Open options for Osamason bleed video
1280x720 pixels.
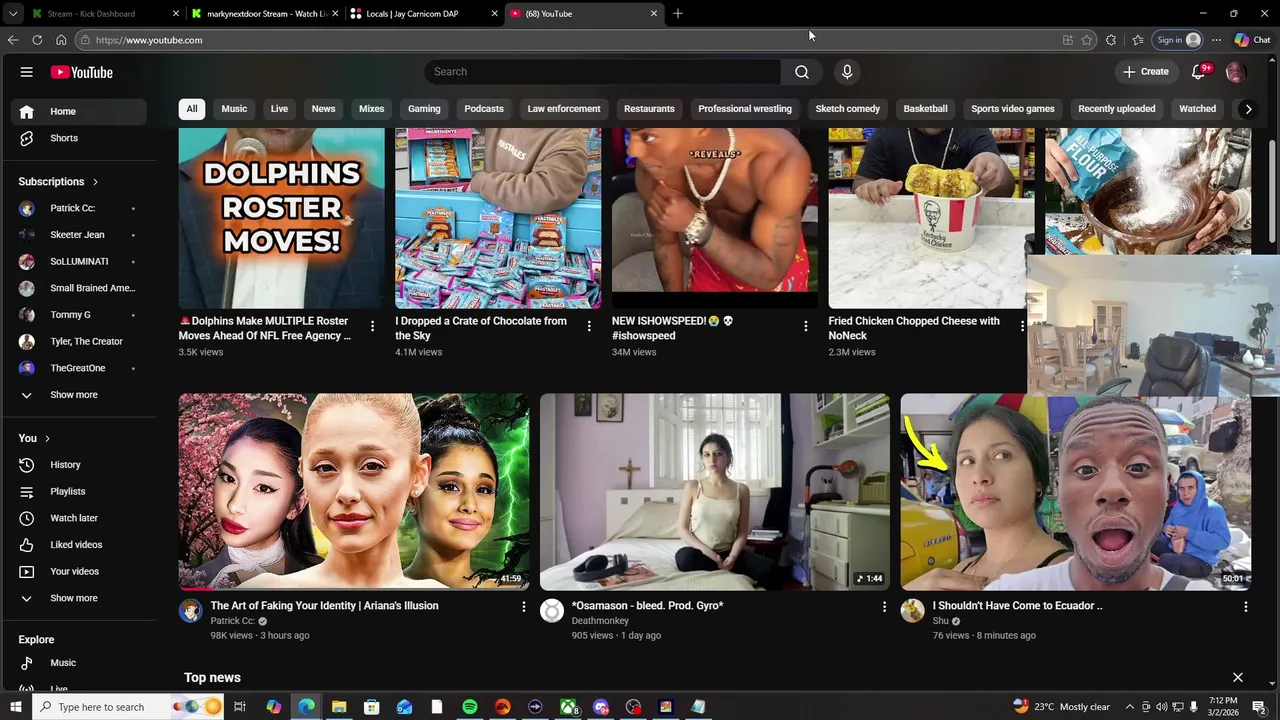(x=884, y=606)
